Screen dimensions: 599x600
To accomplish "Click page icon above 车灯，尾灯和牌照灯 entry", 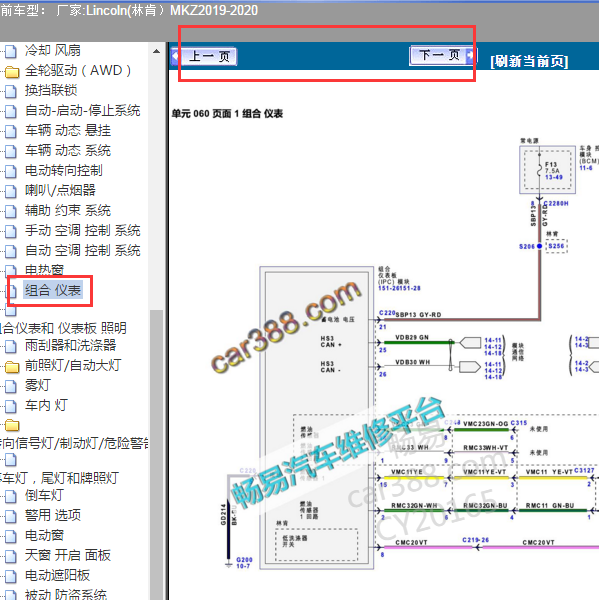I will pos(11,460).
